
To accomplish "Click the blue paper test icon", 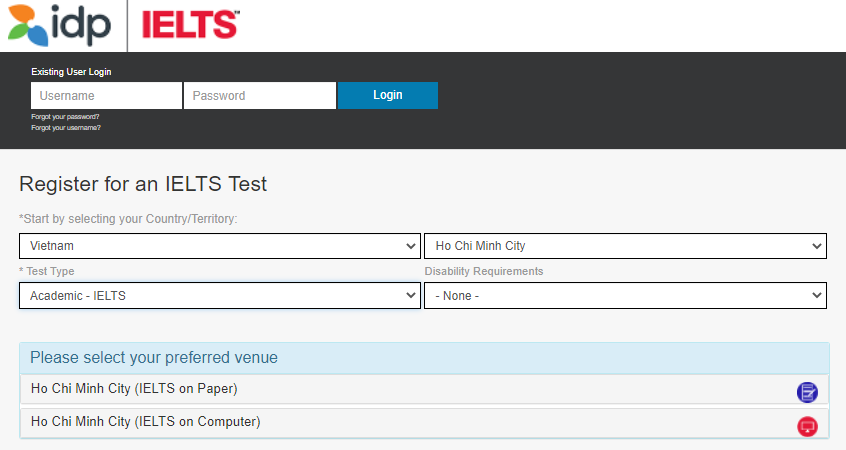I will (x=807, y=392).
